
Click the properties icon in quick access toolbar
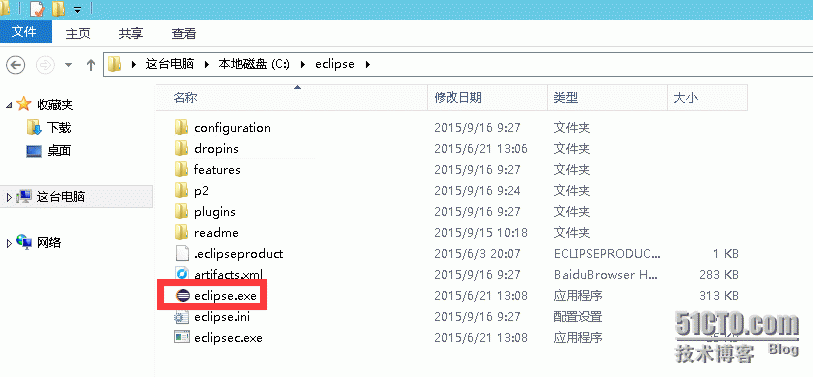click(37, 9)
